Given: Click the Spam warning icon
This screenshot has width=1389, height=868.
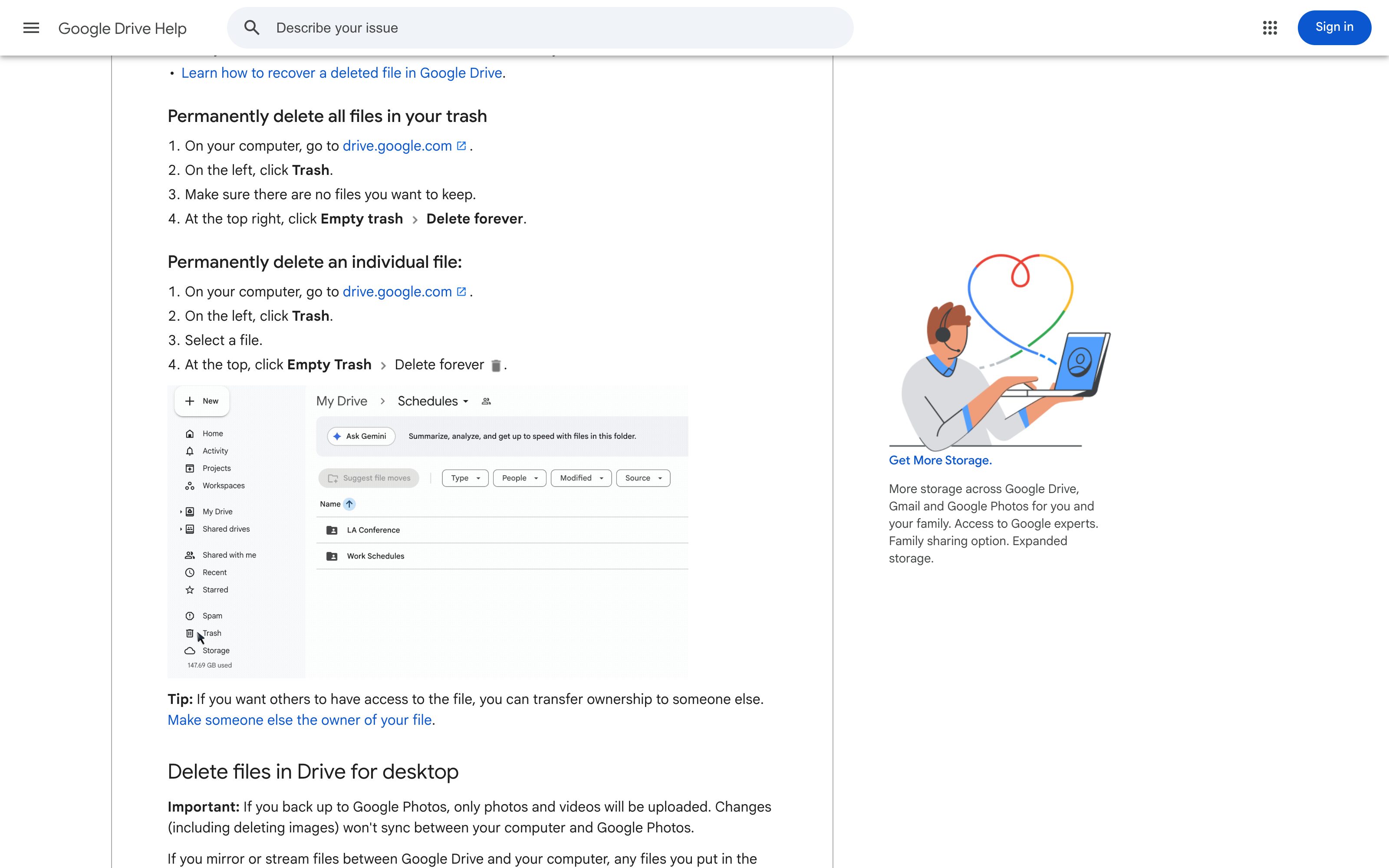Looking at the screenshot, I should [x=190, y=616].
